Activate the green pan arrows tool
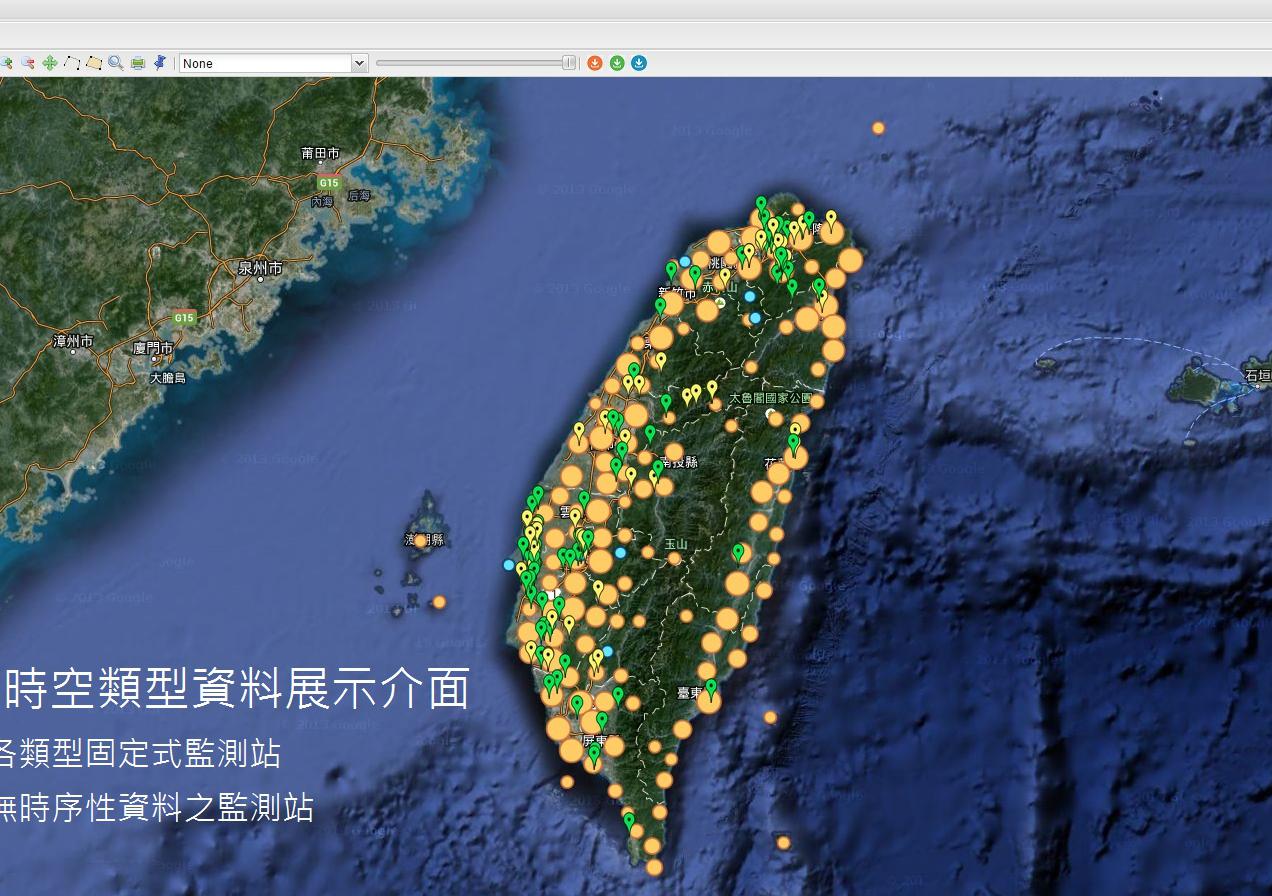The height and width of the screenshot is (896, 1272). click(x=50, y=63)
